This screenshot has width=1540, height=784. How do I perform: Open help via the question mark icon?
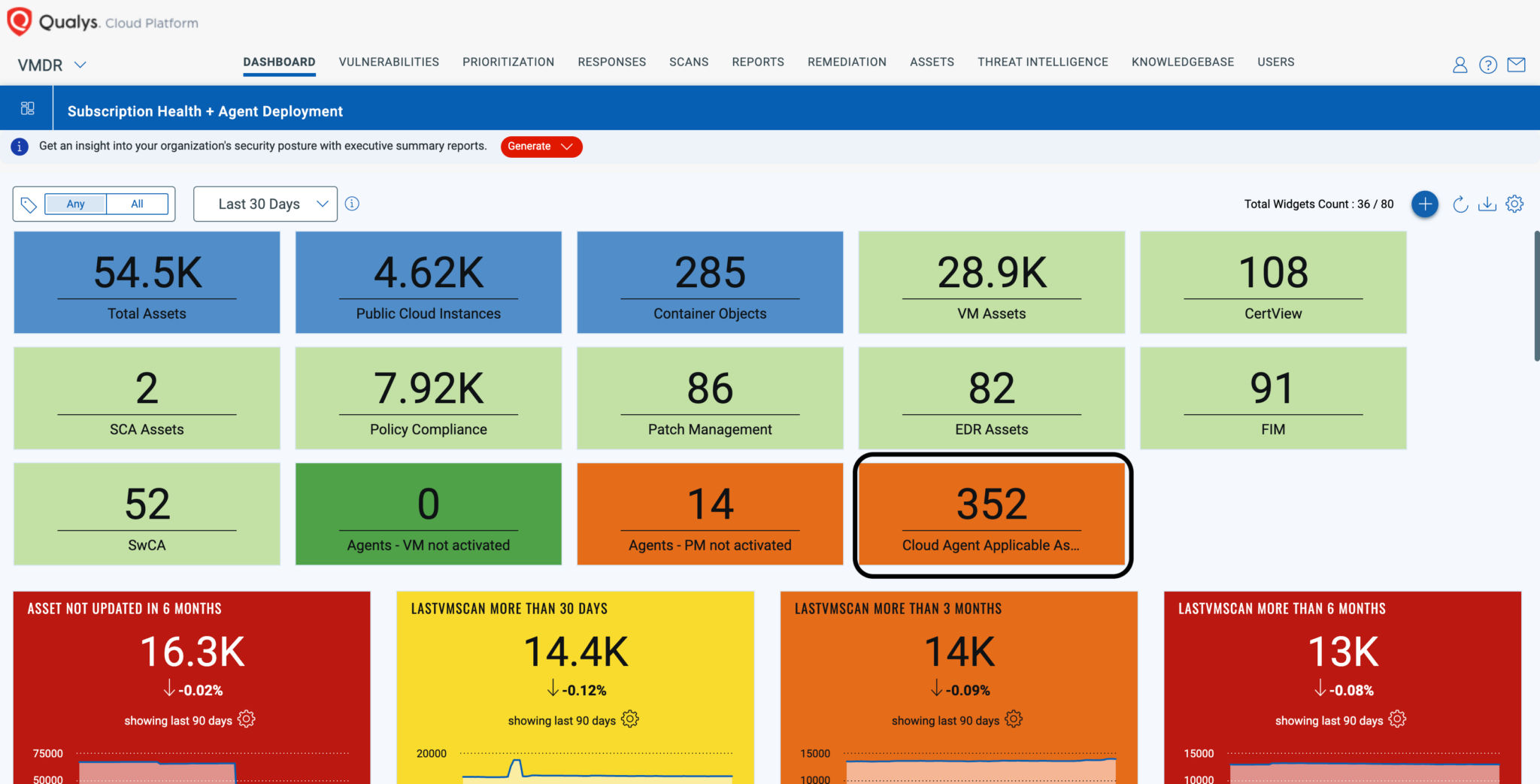click(1488, 65)
